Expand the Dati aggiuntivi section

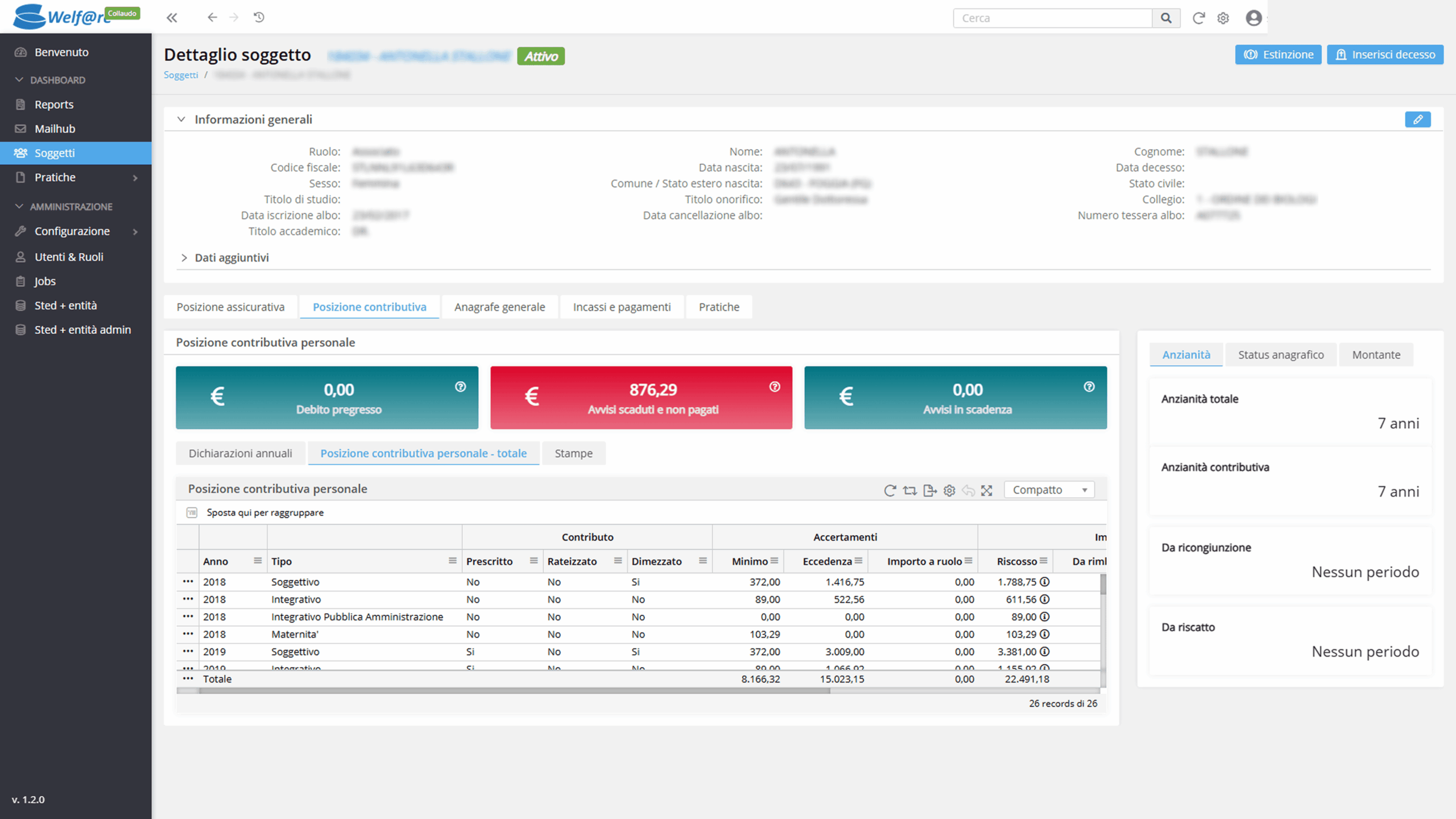(184, 258)
